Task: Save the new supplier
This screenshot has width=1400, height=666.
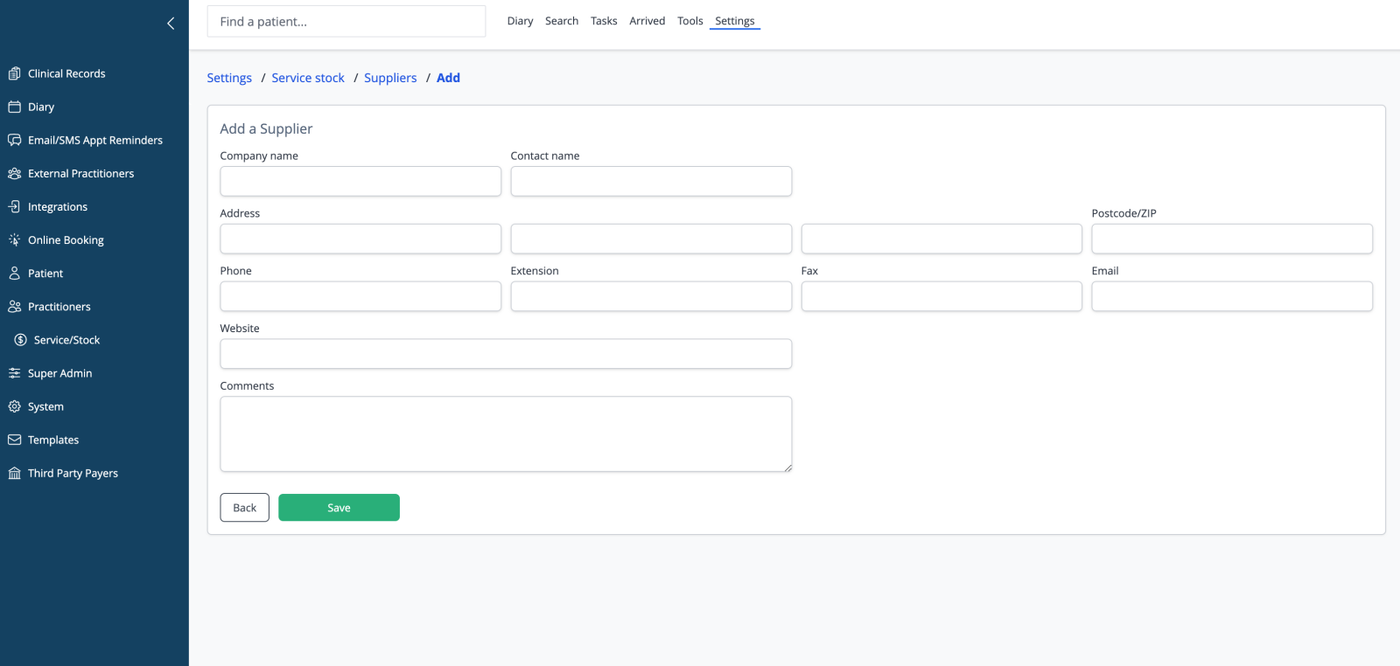Action: [339, 508]
